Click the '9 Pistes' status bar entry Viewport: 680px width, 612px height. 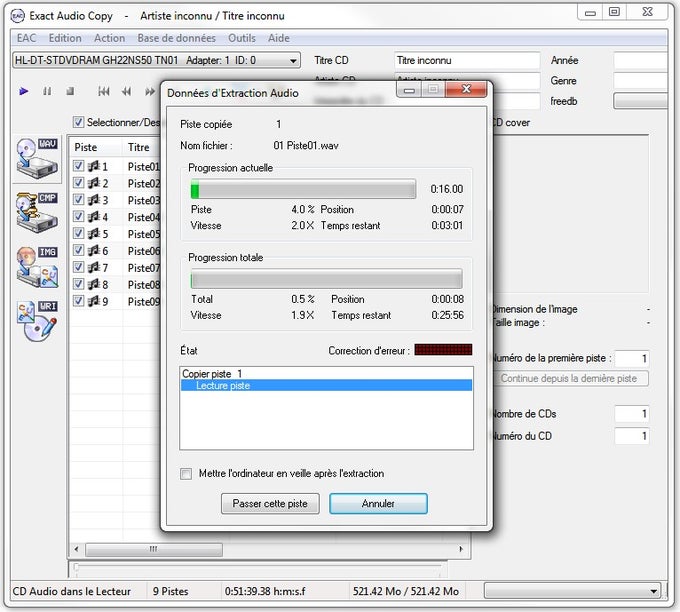click(170, 591)
